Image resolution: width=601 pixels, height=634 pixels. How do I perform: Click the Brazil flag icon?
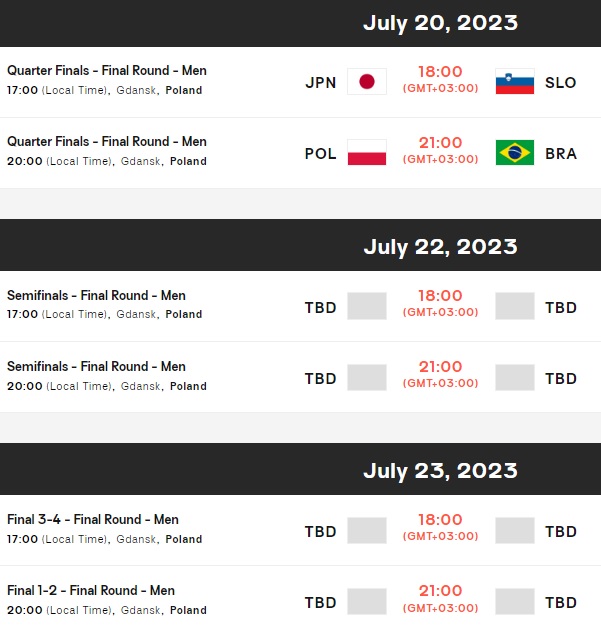[515, 153]
